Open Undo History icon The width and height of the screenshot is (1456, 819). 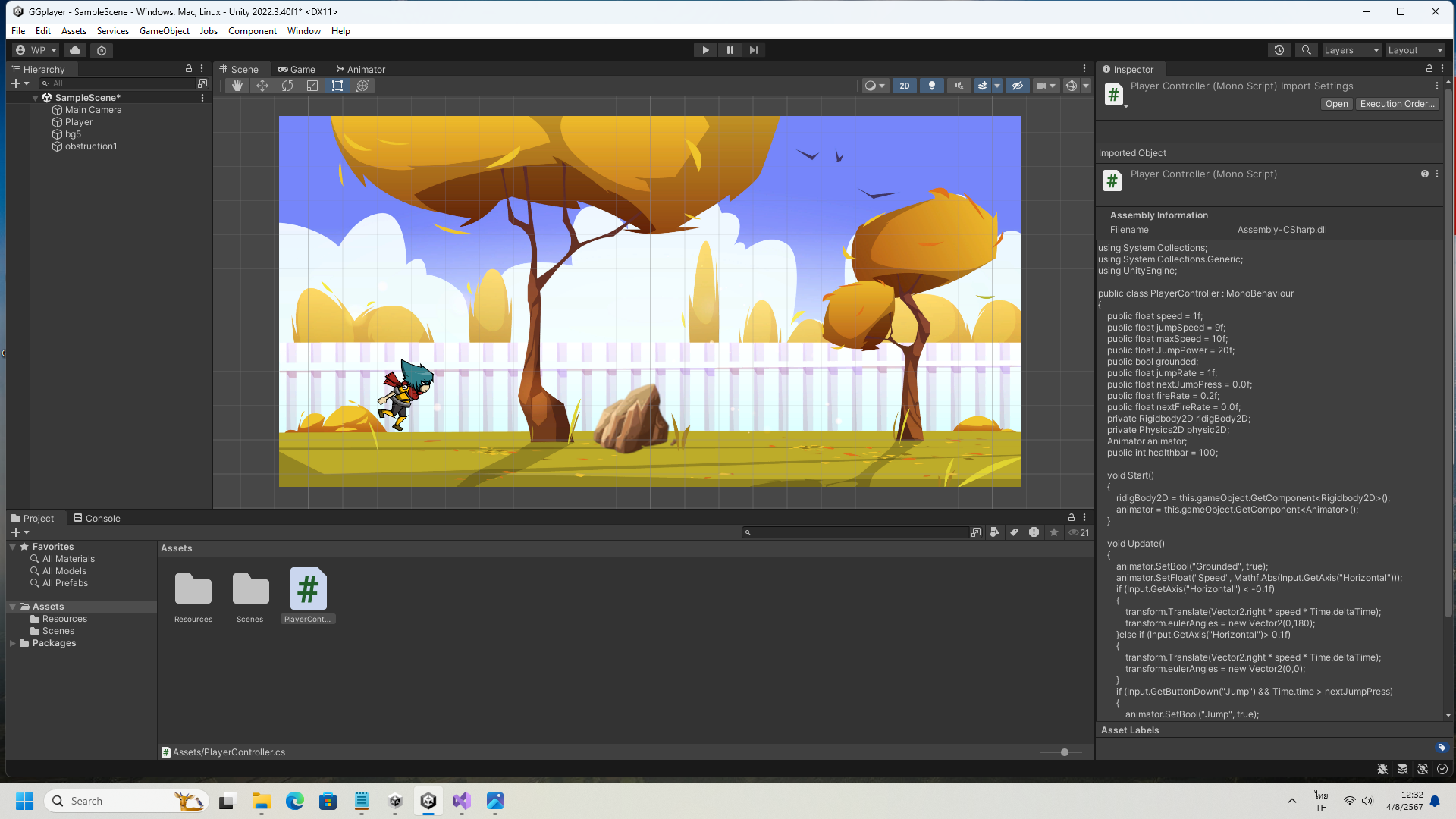(x=1279, y=50)
